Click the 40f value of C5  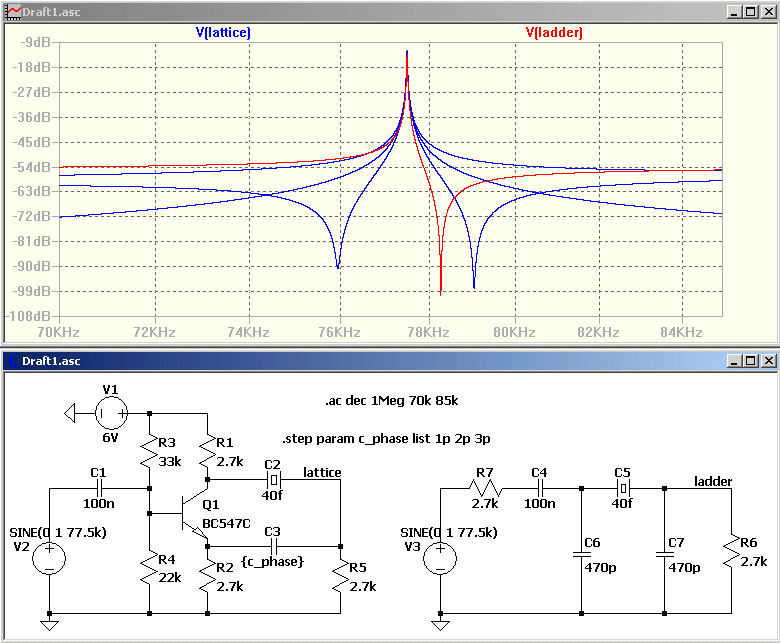coord(622,503)
